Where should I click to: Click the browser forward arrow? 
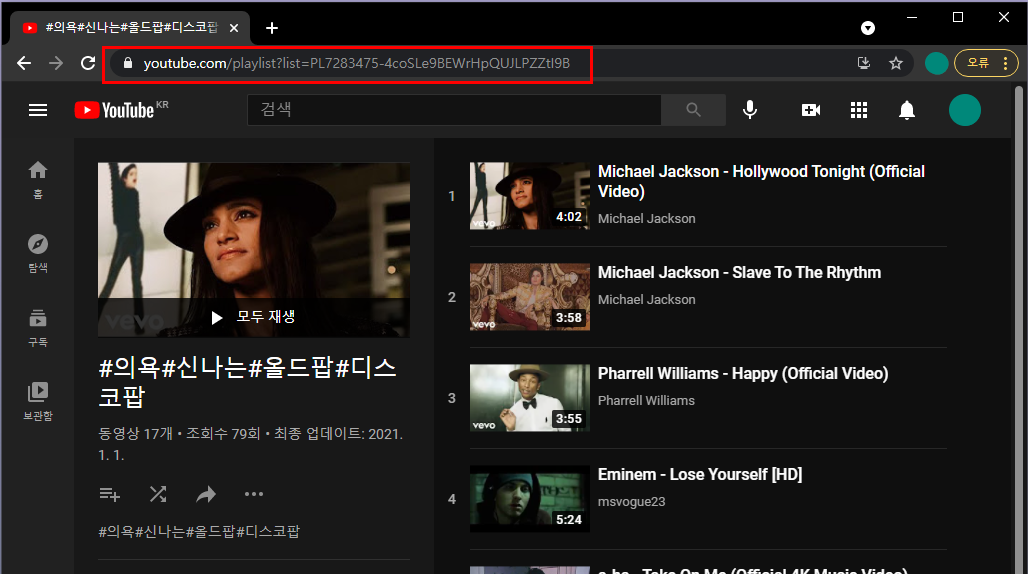coord(56,63)
